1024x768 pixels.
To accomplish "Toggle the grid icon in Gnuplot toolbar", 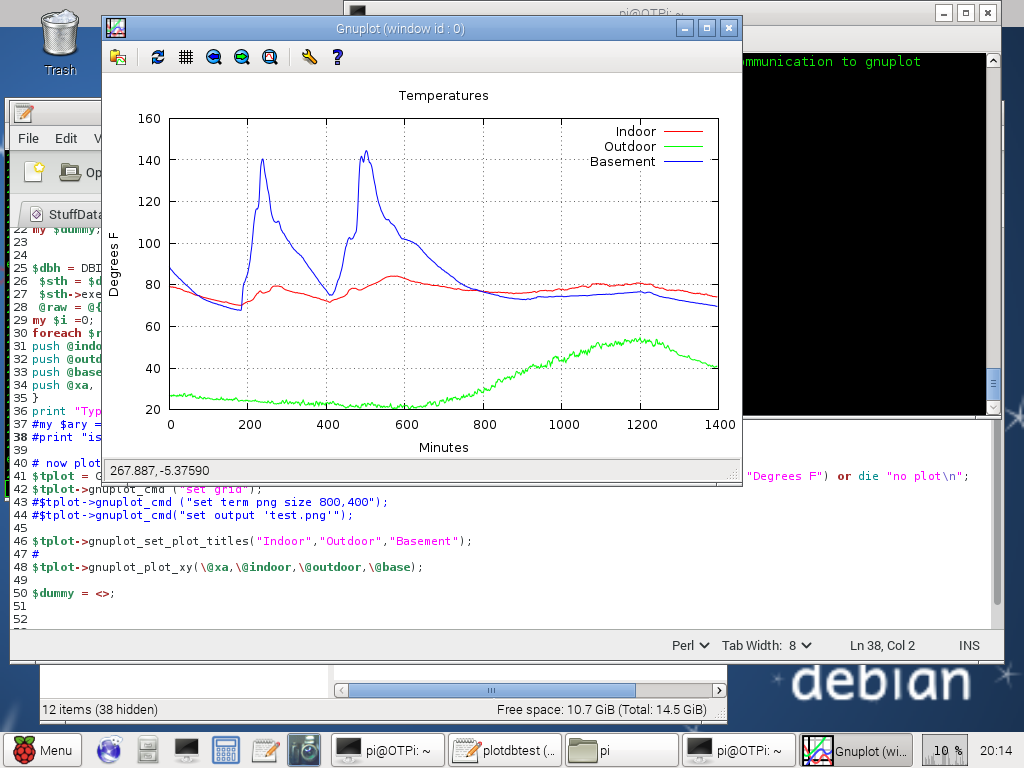I will [186, 57].
